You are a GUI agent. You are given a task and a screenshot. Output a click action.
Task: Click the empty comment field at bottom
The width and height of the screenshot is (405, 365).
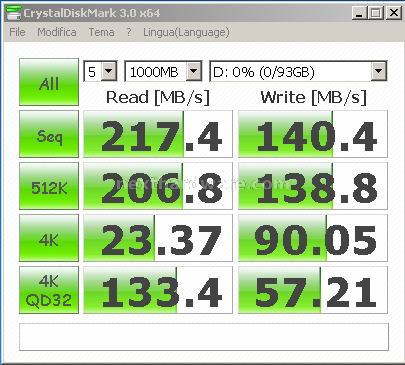204,337
